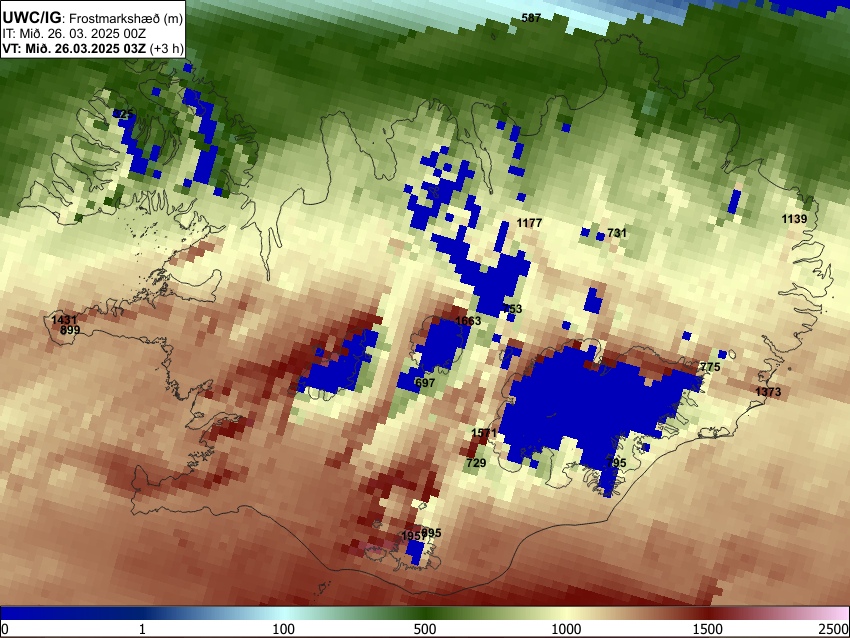Click the valid time line 'VT: Mið. 26.03.2025 03Z'
Screen dimensions: 850x638
74,48
